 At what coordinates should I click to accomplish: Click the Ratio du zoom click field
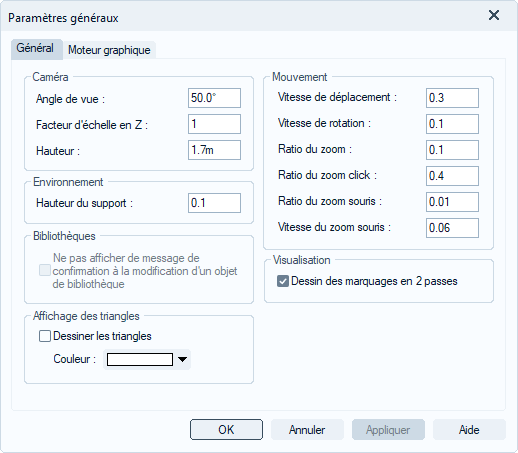click(x=452, y=176)
